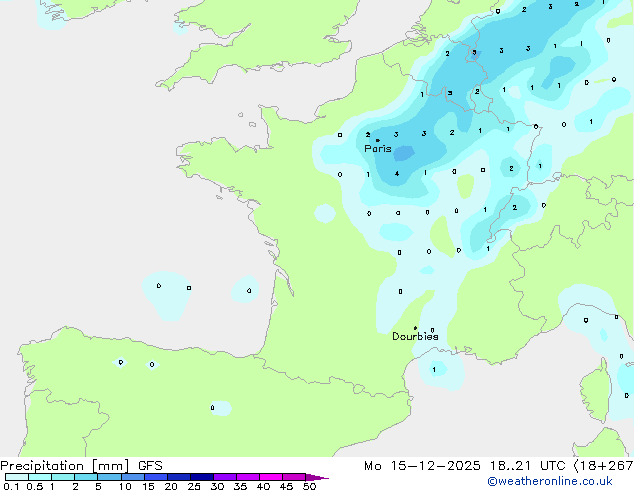
Task: Open the weatheronline.co.uk copyright link
Action: tap(550, 481)
